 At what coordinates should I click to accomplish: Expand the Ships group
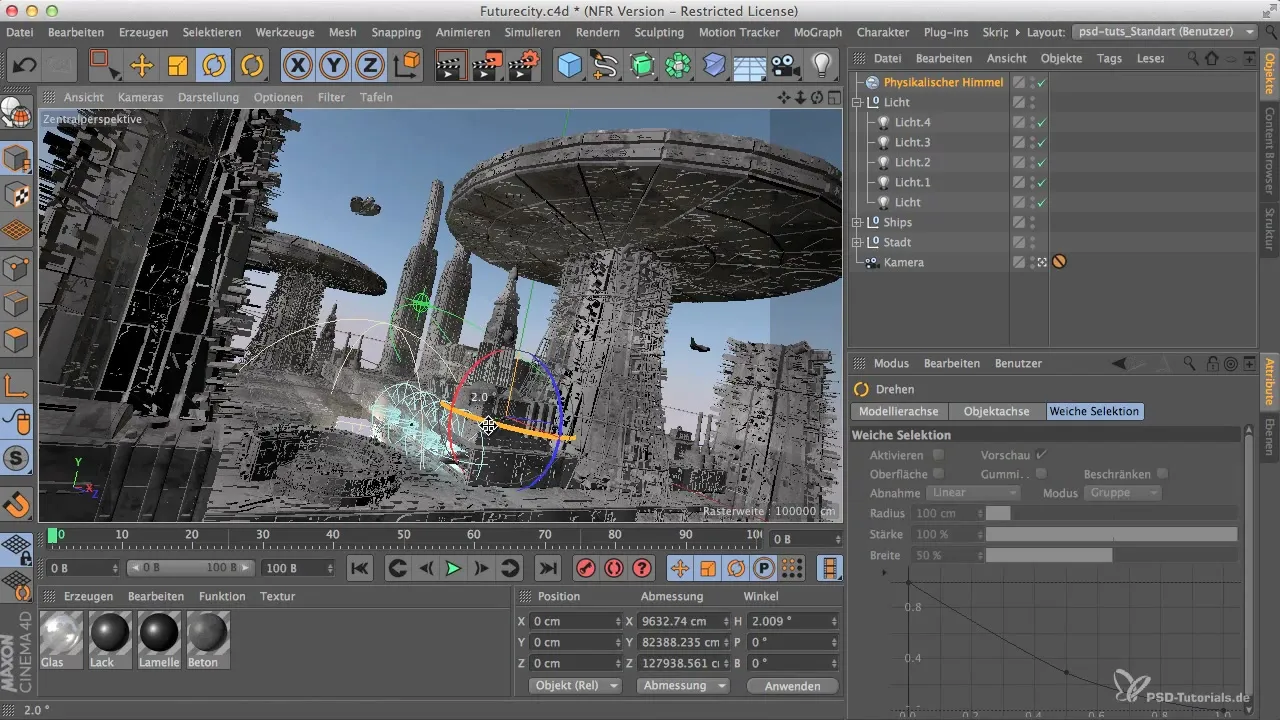pyautogui.click(x=857, y=222)
